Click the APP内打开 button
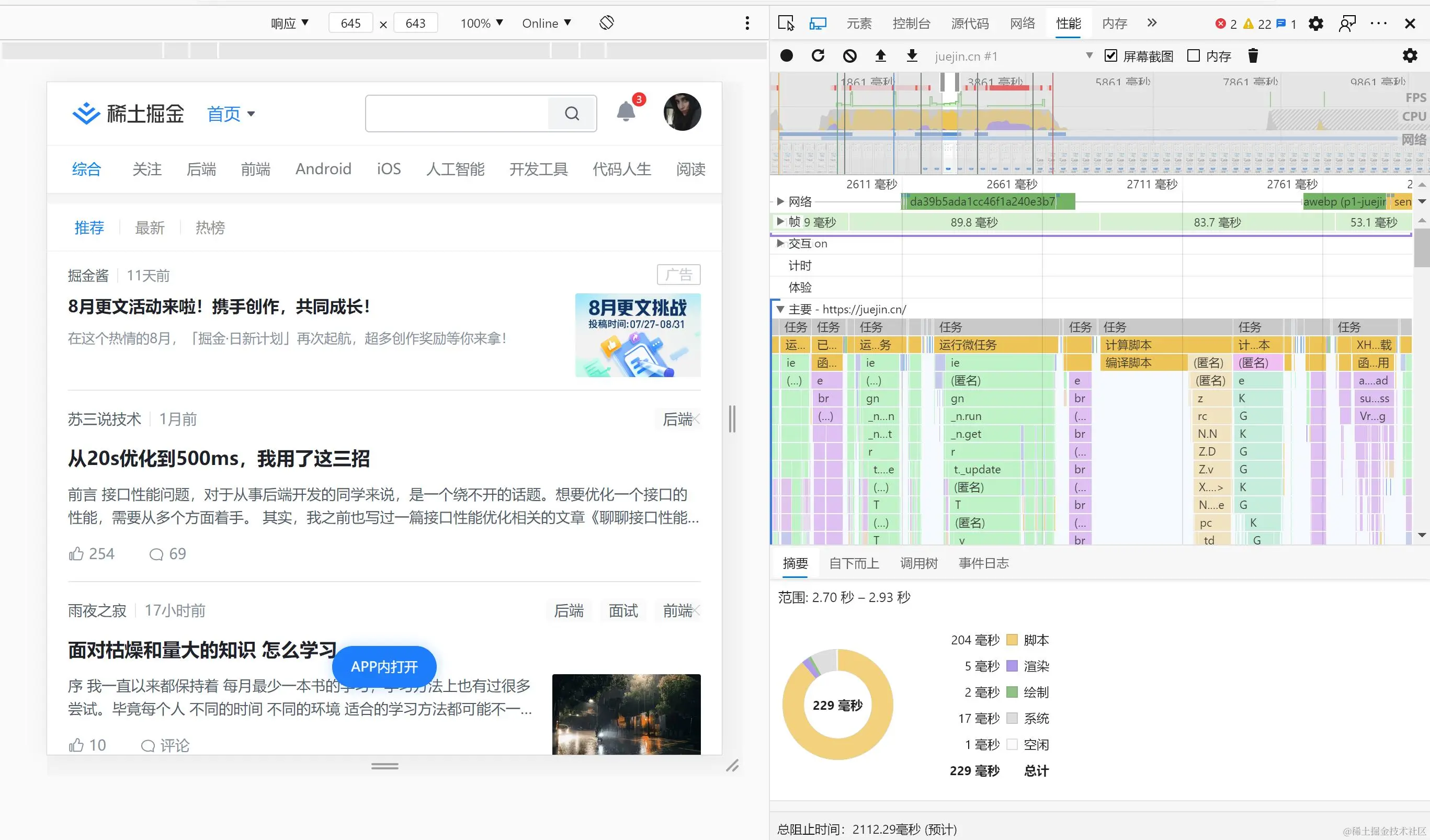 (384, 666)
